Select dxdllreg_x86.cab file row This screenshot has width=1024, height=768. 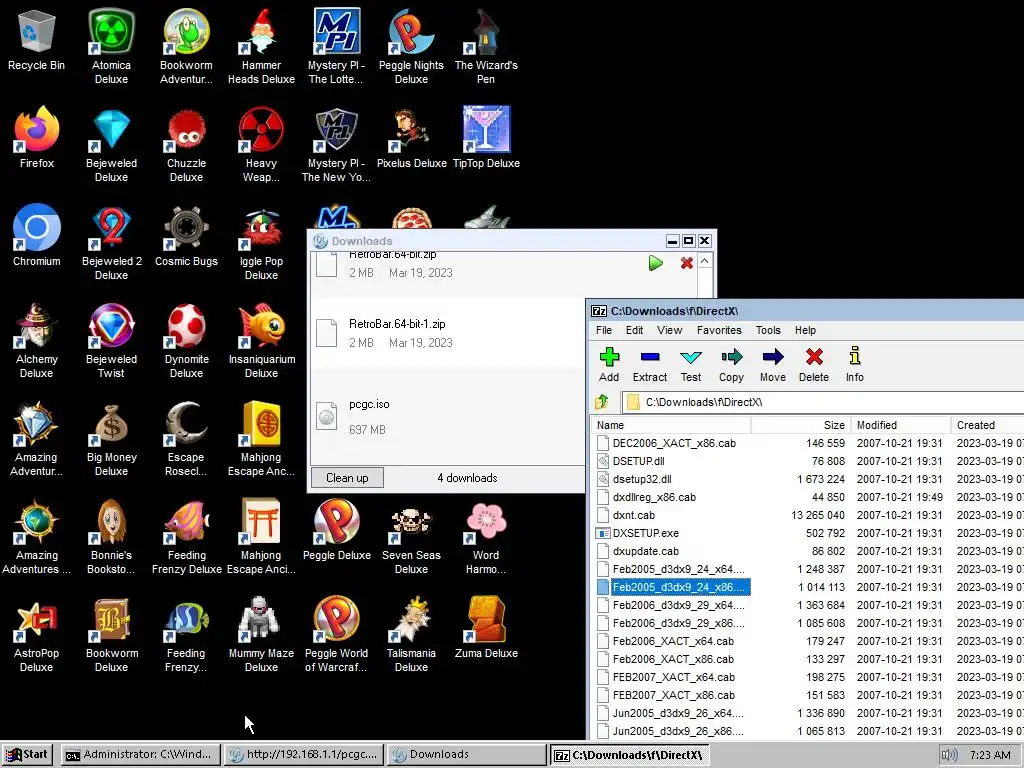(x=808, y=497)
